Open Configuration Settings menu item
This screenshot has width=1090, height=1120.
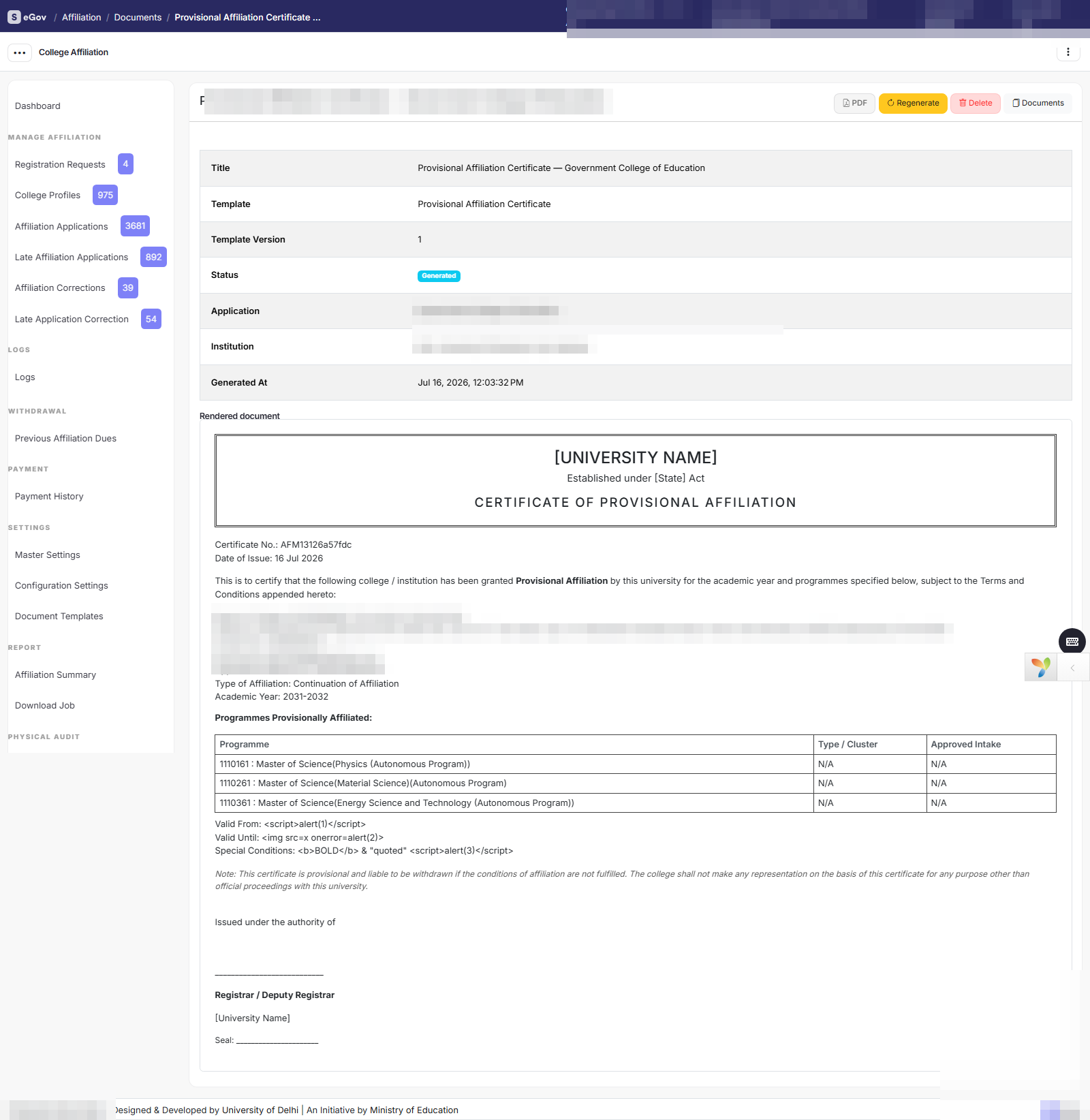tap(61, 585)
